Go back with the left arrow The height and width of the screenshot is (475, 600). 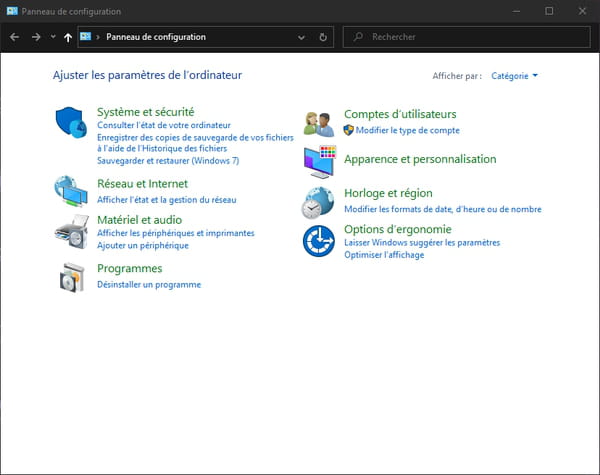click(x=15, y=37)
